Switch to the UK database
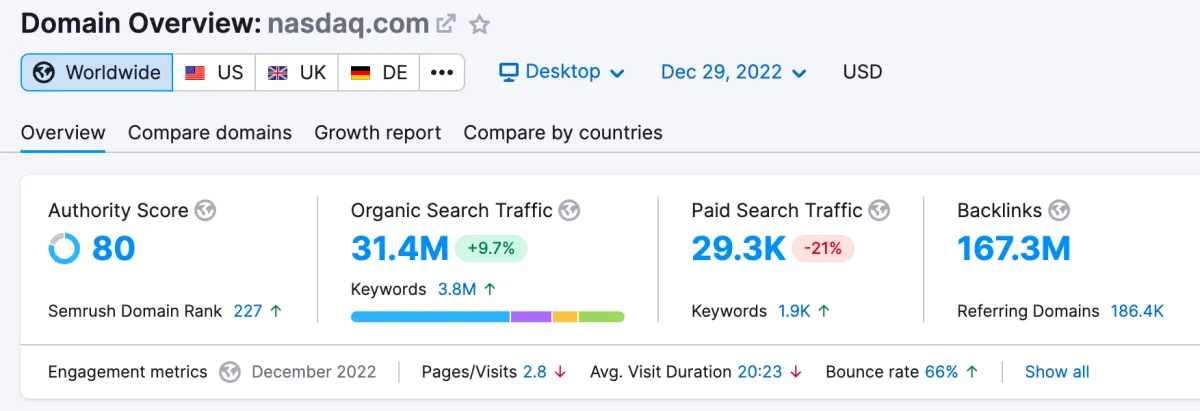This screenshot has width=1200, height=411. pyautogui.click(x=297, y=72)
